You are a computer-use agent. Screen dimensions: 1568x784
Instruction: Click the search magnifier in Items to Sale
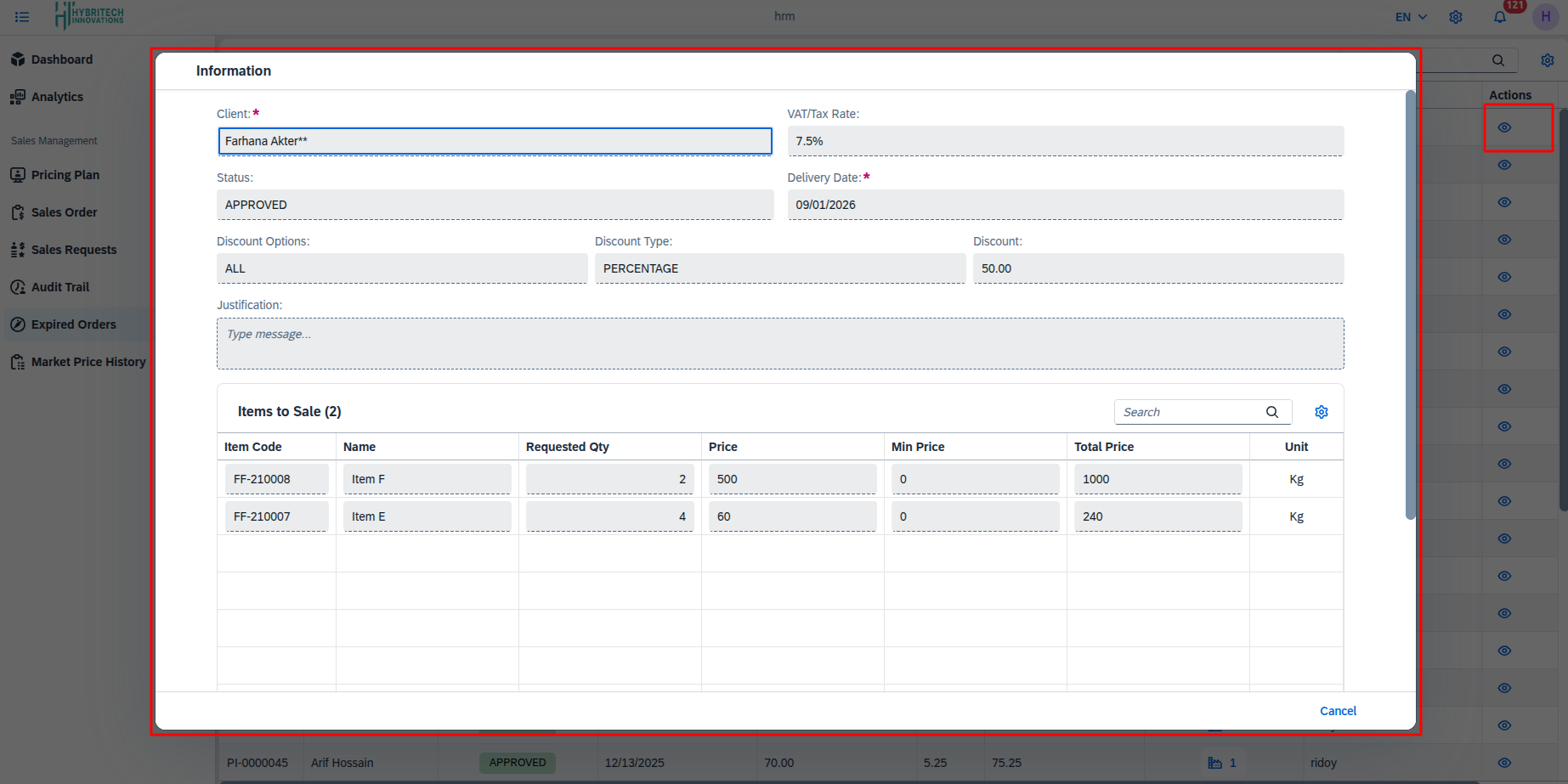click(x=1272, y=412)
